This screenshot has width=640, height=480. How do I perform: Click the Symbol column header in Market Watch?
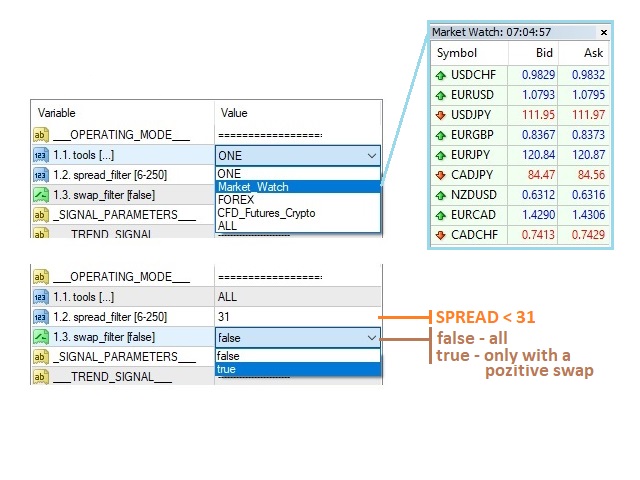[x=456, y=53]
